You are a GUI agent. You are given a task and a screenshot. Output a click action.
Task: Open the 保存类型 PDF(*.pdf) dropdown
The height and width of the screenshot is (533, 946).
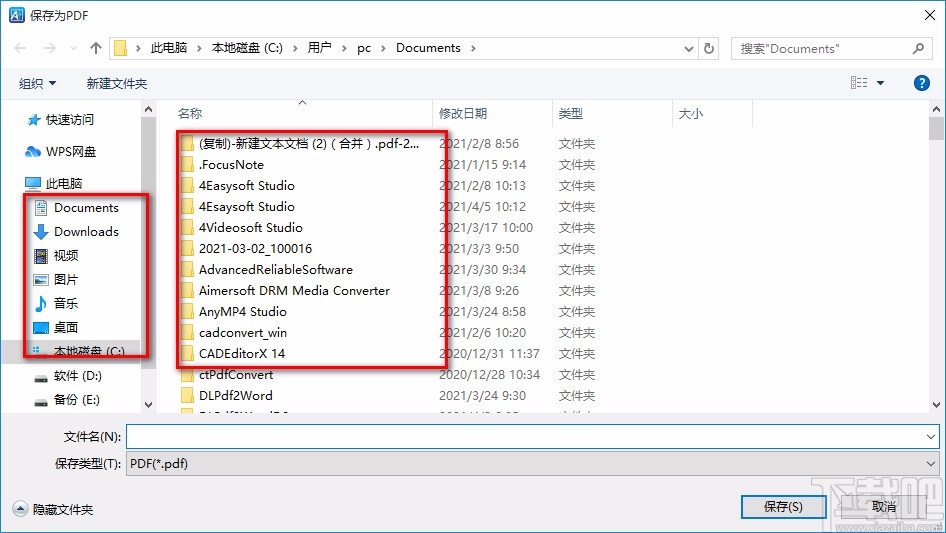(x=532, y=464)
